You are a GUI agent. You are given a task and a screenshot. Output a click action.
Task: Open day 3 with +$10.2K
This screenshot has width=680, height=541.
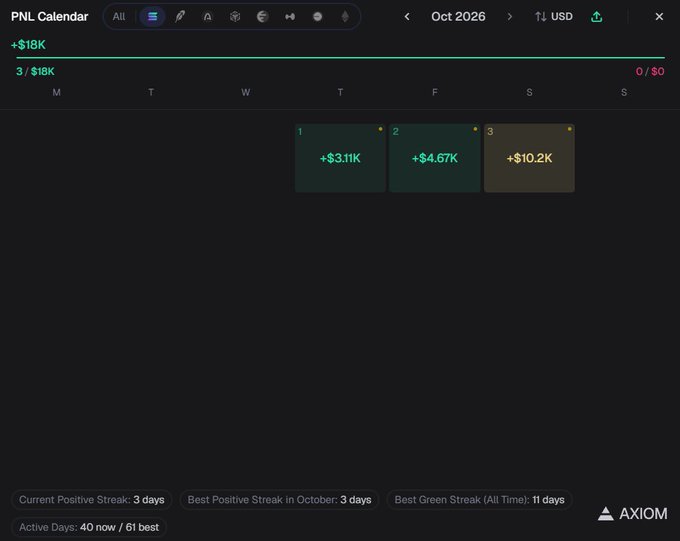[x=529, y=158]
